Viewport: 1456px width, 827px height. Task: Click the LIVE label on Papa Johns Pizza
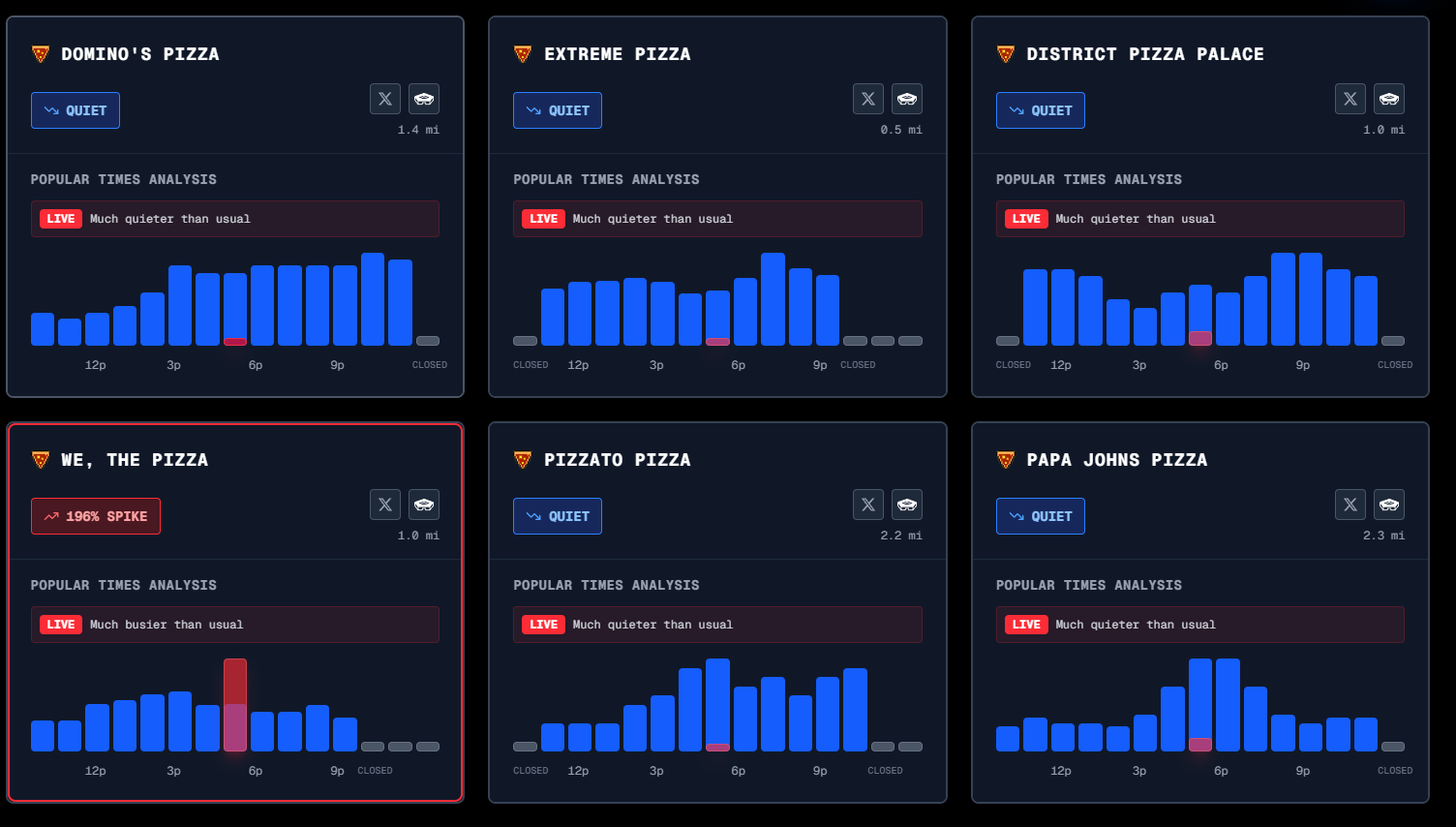tap(1026, 625)
